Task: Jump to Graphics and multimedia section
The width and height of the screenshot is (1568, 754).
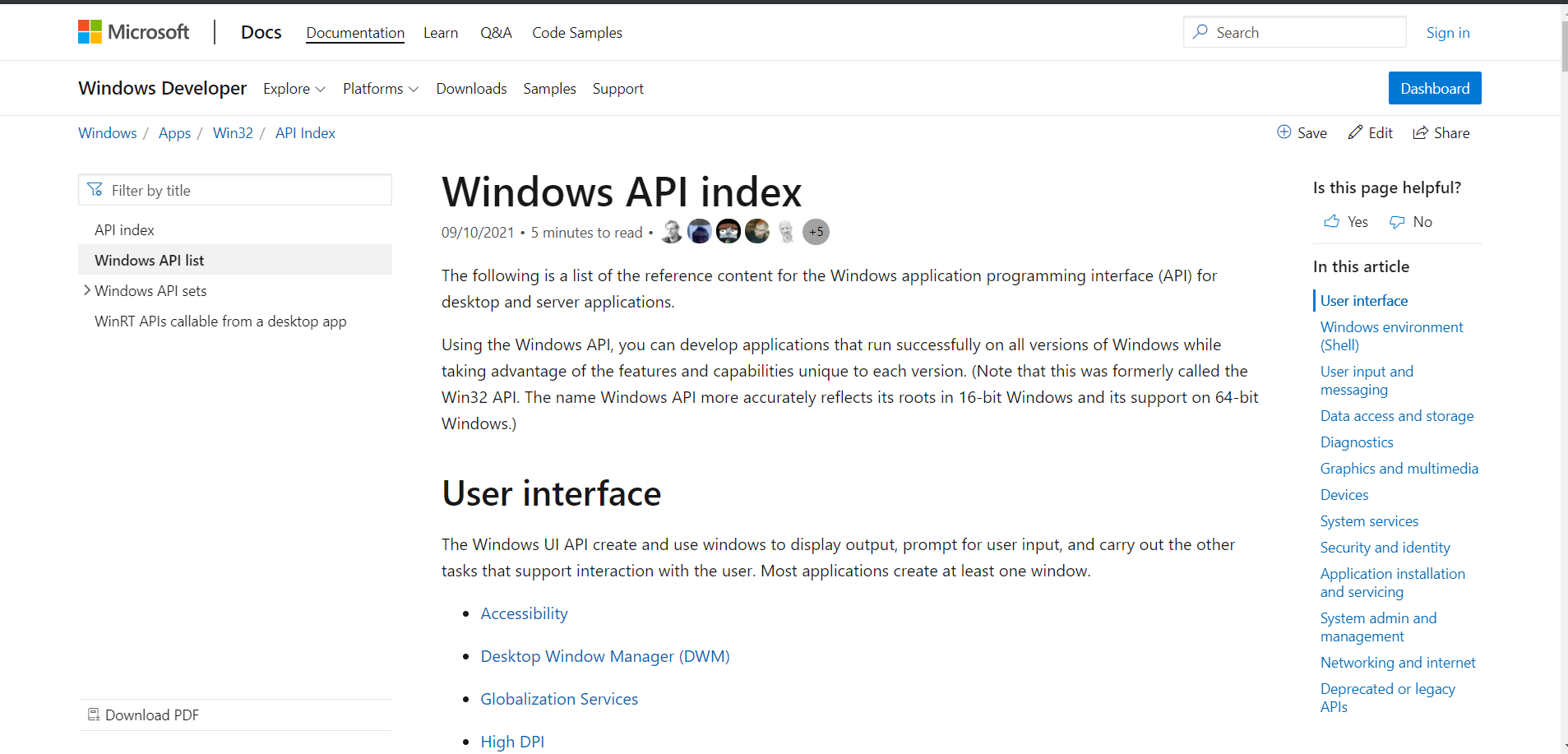Action: pos(1399,469)
